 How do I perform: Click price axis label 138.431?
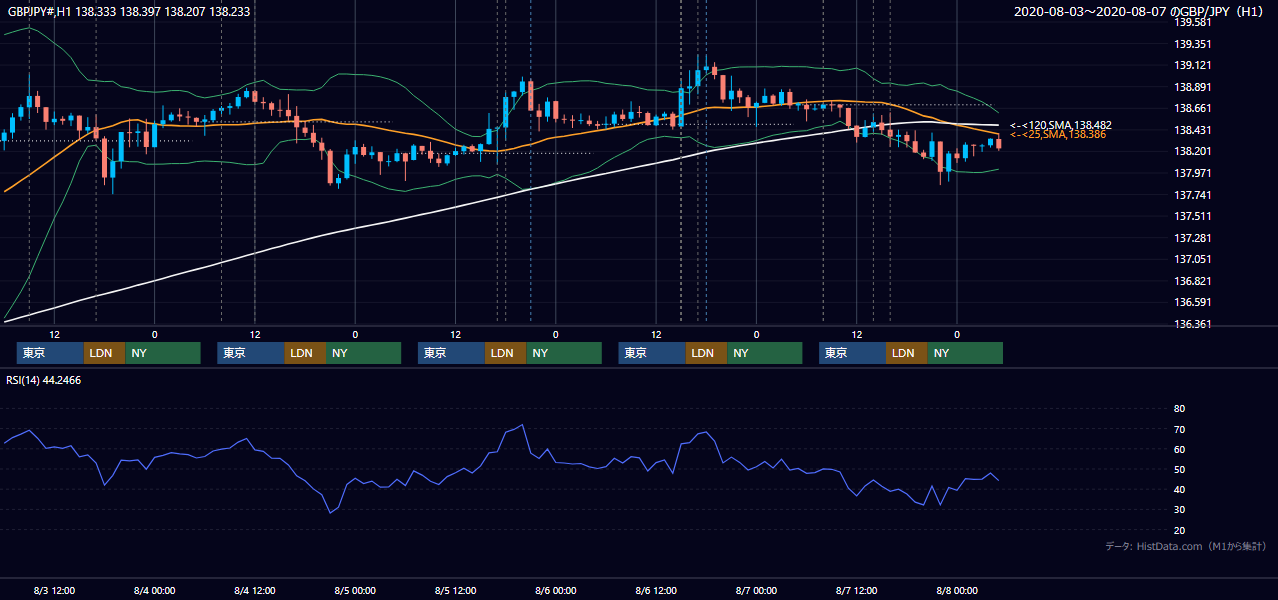click(1193, 130)
